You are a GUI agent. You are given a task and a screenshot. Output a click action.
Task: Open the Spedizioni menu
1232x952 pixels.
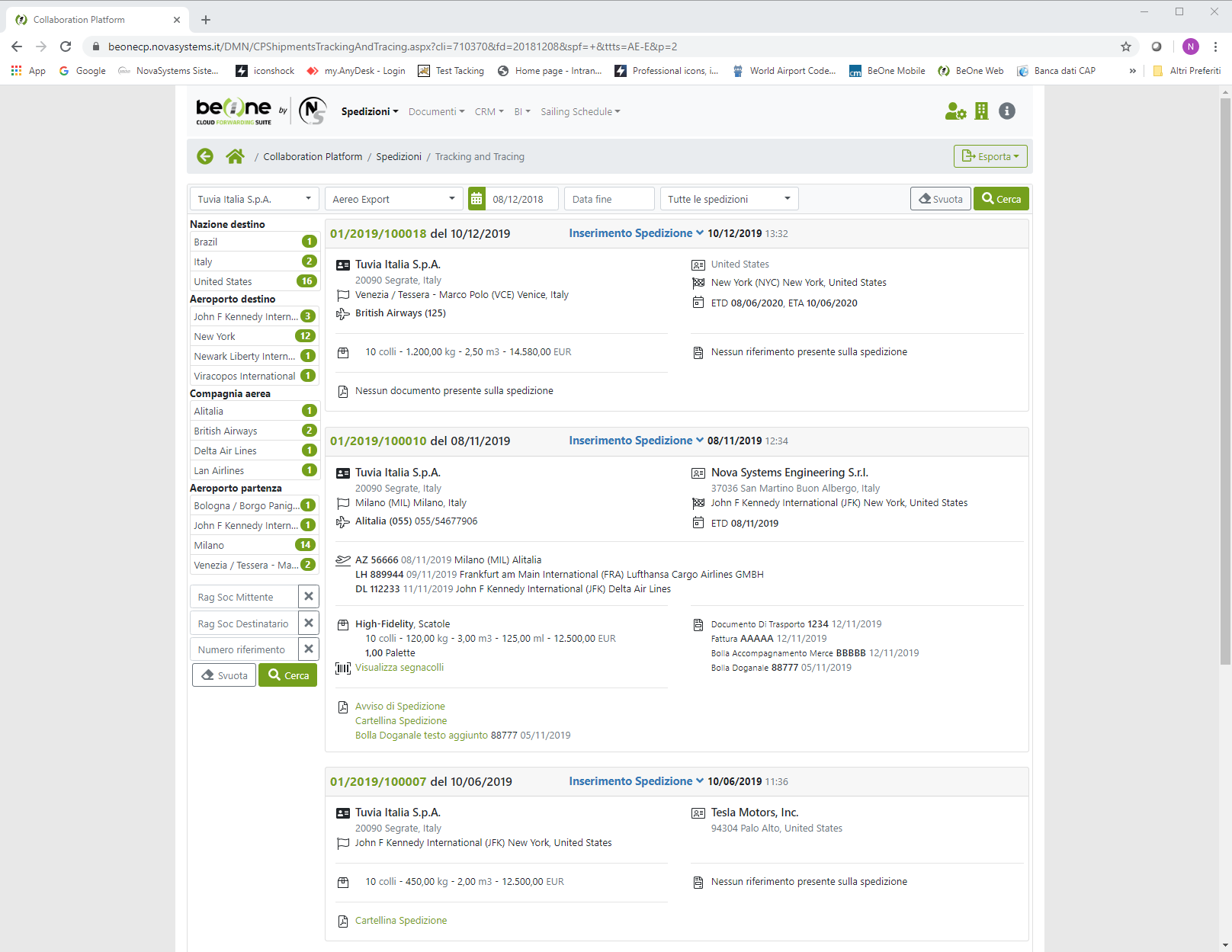pos(370,111)
